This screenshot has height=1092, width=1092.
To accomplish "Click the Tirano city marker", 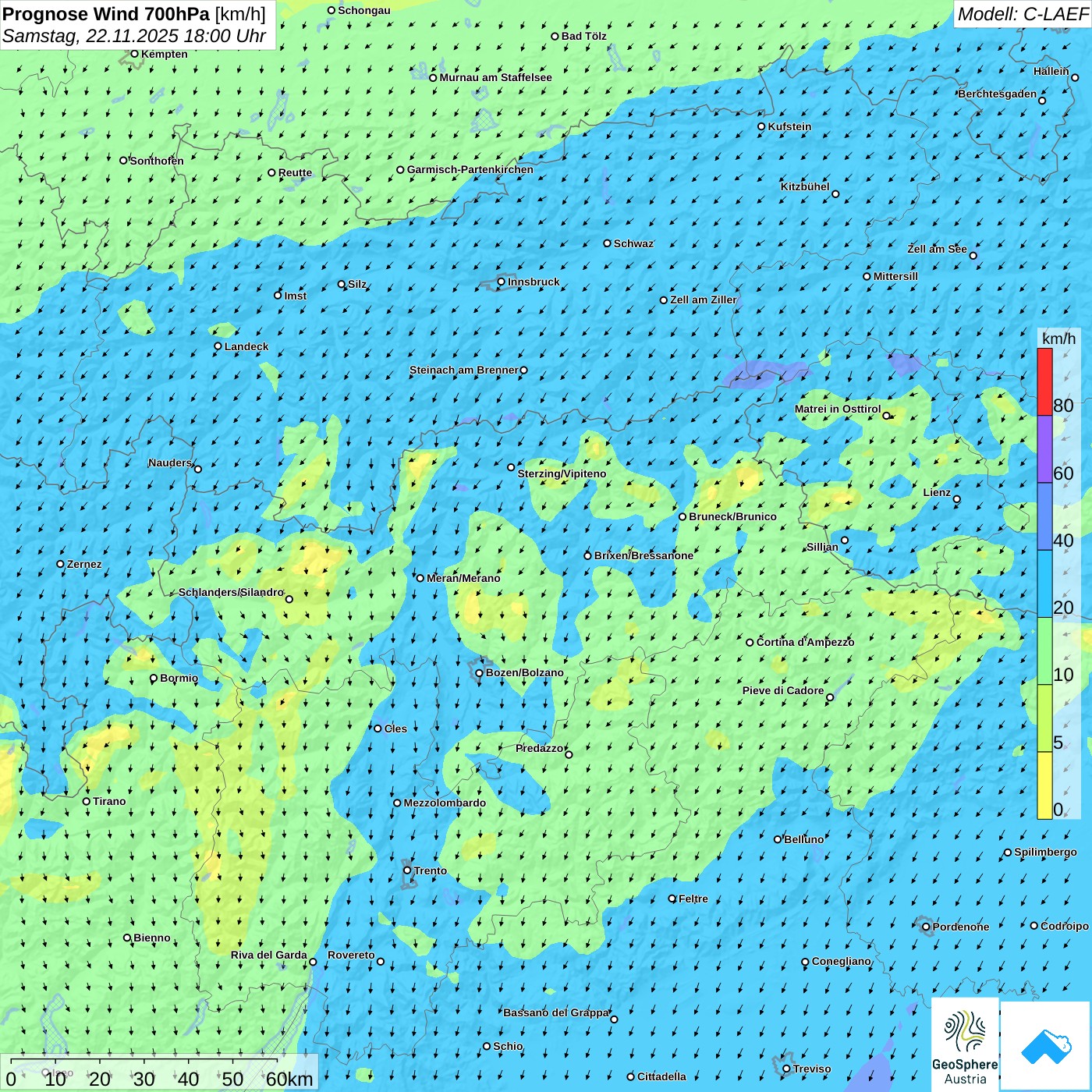I will pos(87,801).
